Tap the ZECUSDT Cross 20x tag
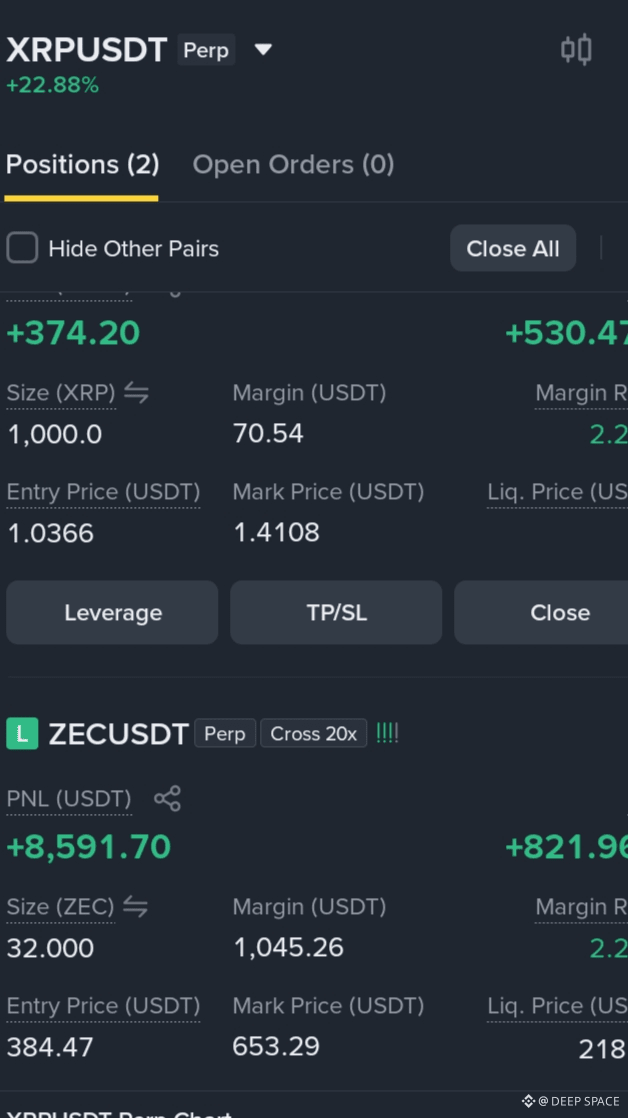 pos(314,734)
